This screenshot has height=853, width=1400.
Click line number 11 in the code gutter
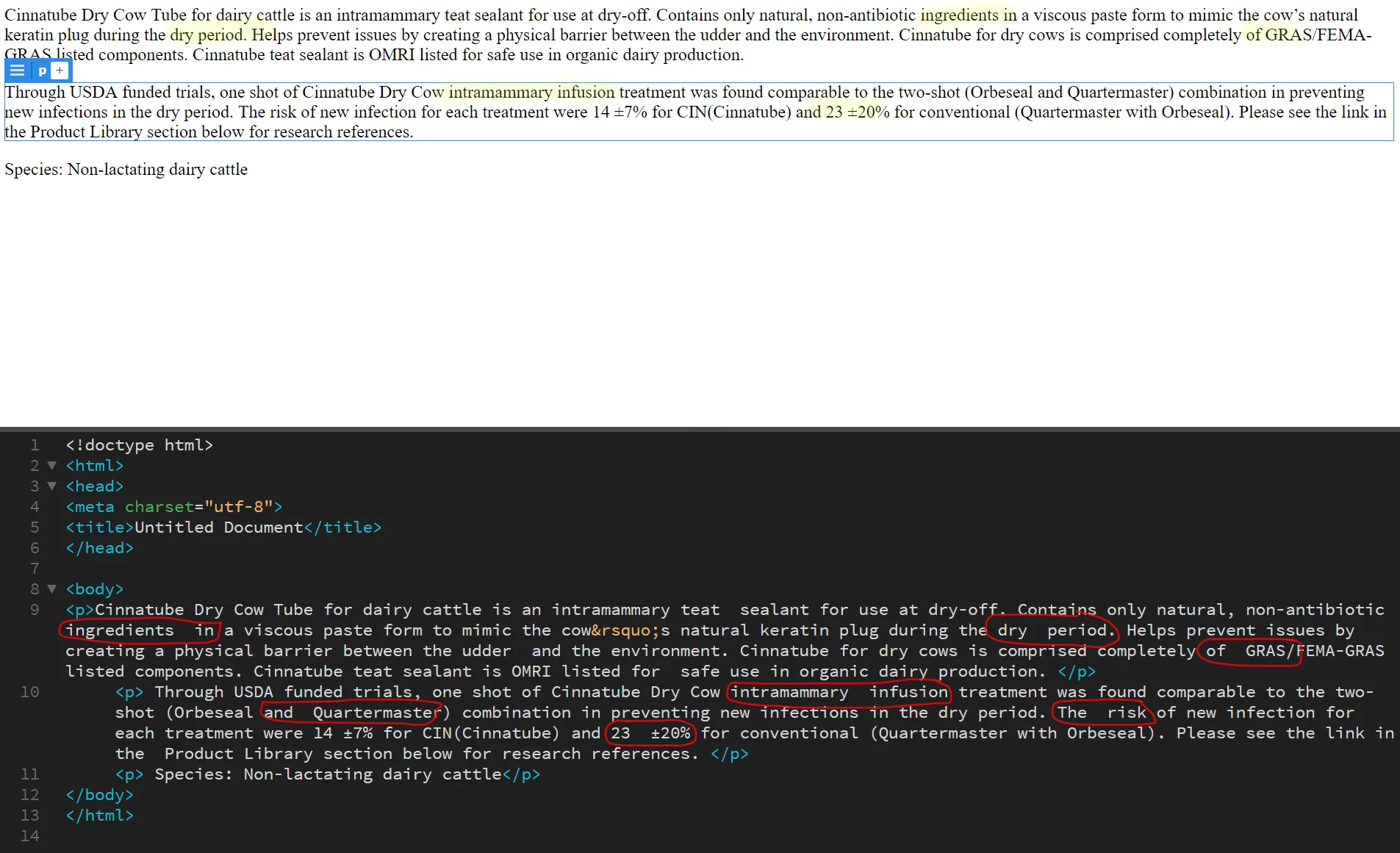coord(30,774)
